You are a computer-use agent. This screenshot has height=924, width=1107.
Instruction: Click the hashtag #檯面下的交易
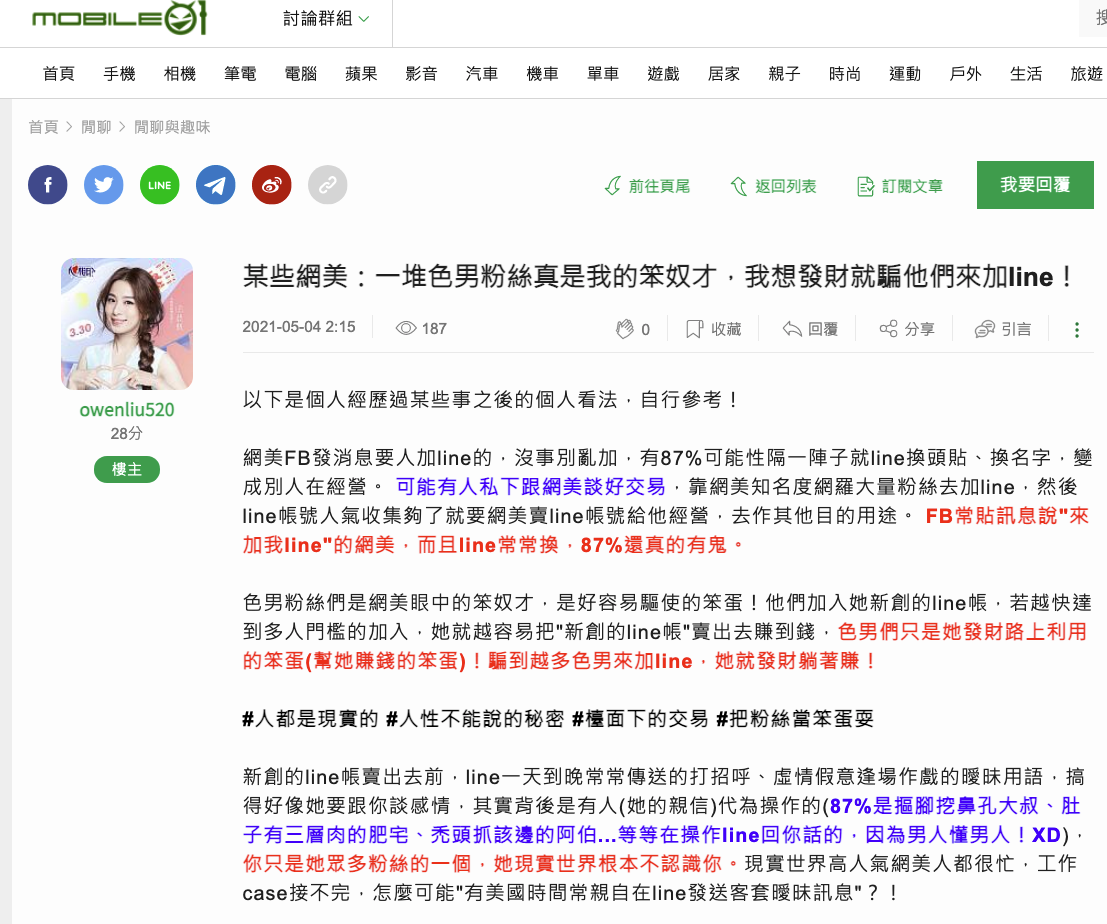tap(640, 719)
